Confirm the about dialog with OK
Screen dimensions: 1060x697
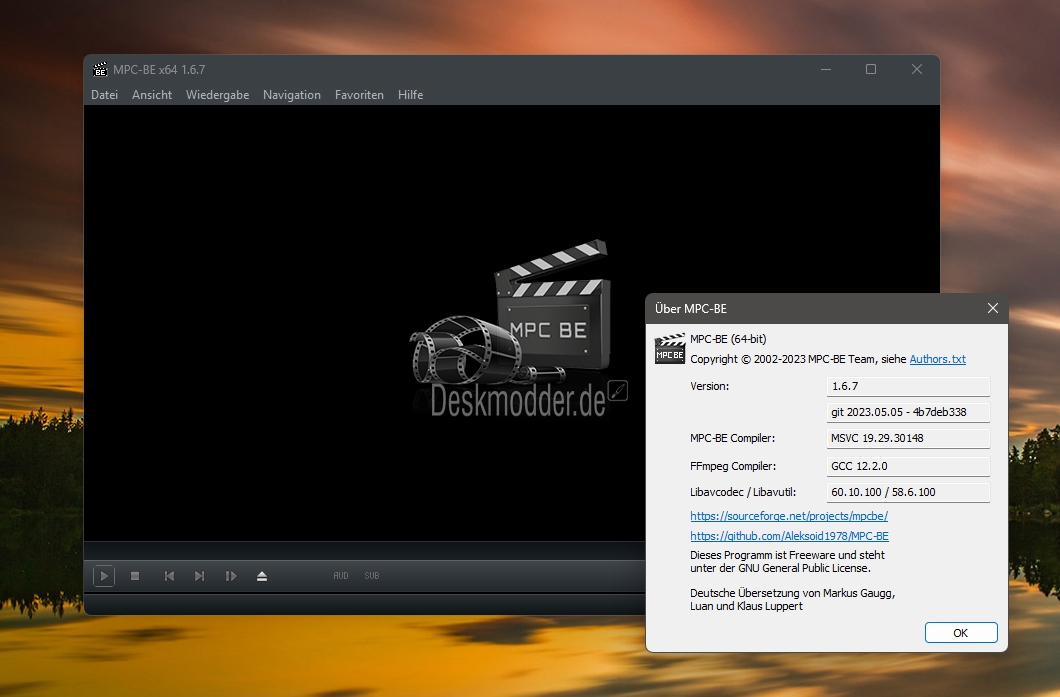click(x=961, y=633)
